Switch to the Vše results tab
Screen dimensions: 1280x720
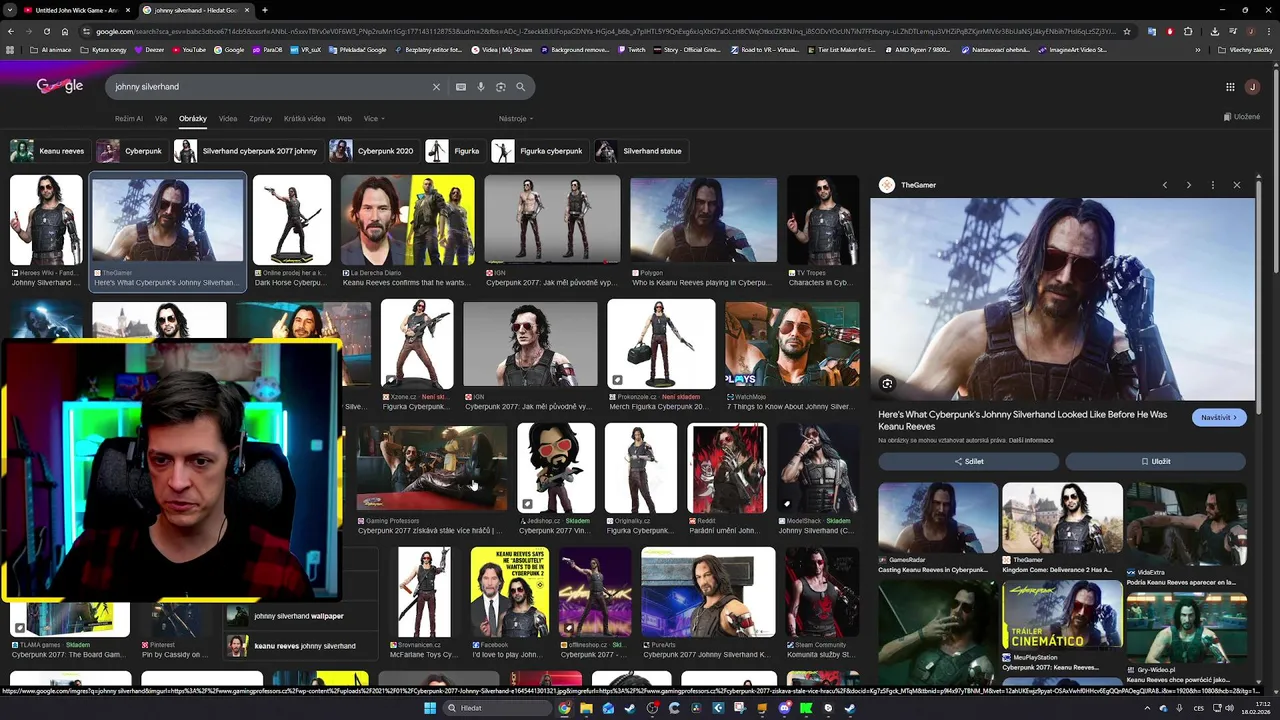161,119
